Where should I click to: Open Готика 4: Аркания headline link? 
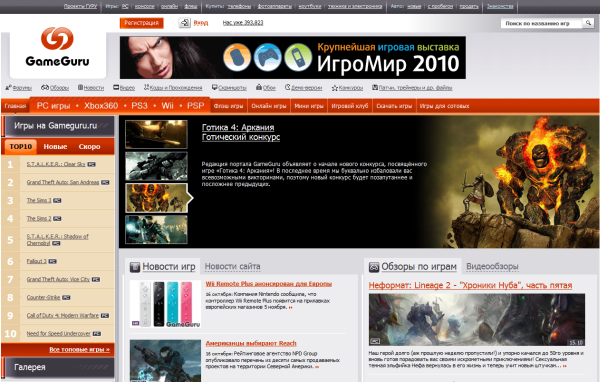[x=238, y=127]
